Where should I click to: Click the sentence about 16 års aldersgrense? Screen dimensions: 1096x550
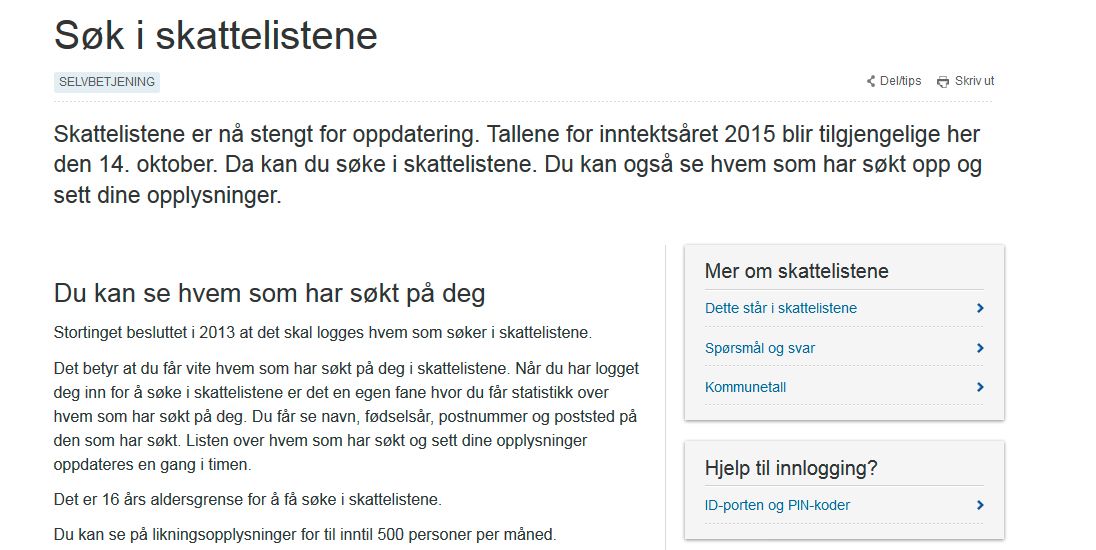coord(248,500)
